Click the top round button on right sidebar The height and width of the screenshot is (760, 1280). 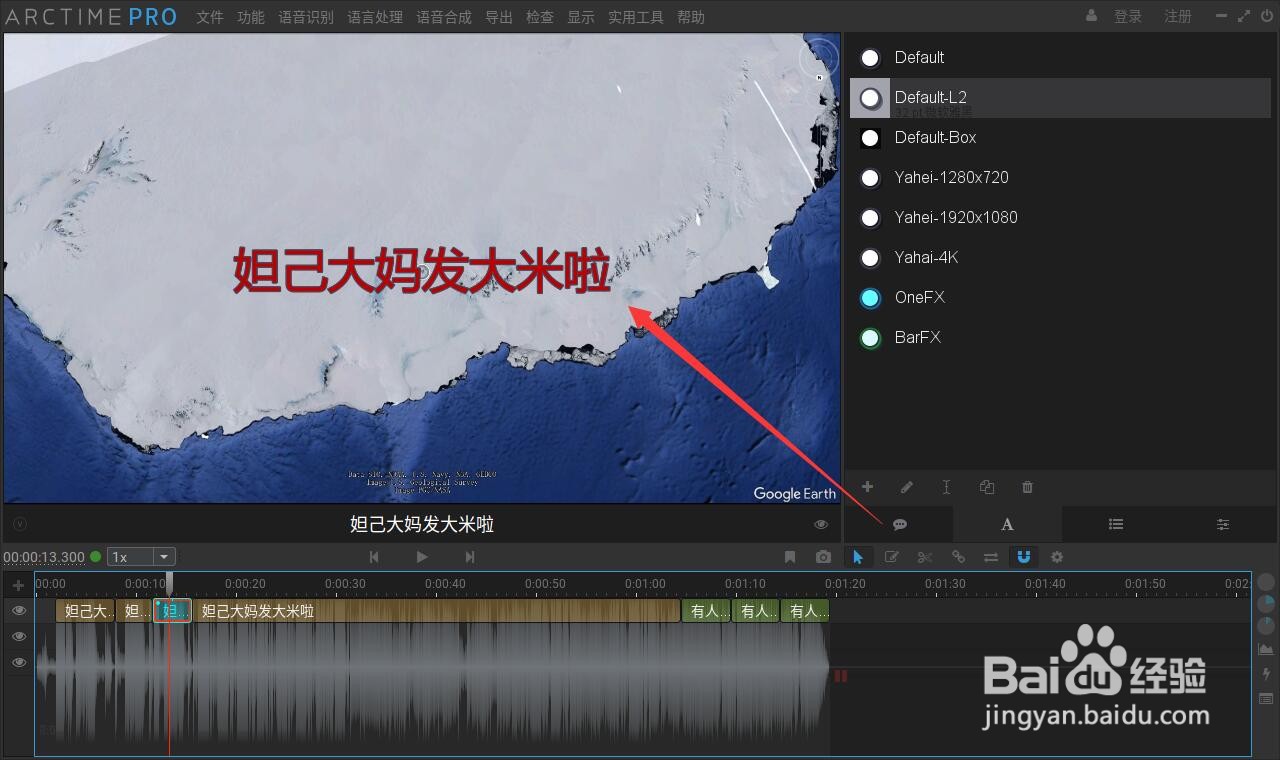[1266, 582]
